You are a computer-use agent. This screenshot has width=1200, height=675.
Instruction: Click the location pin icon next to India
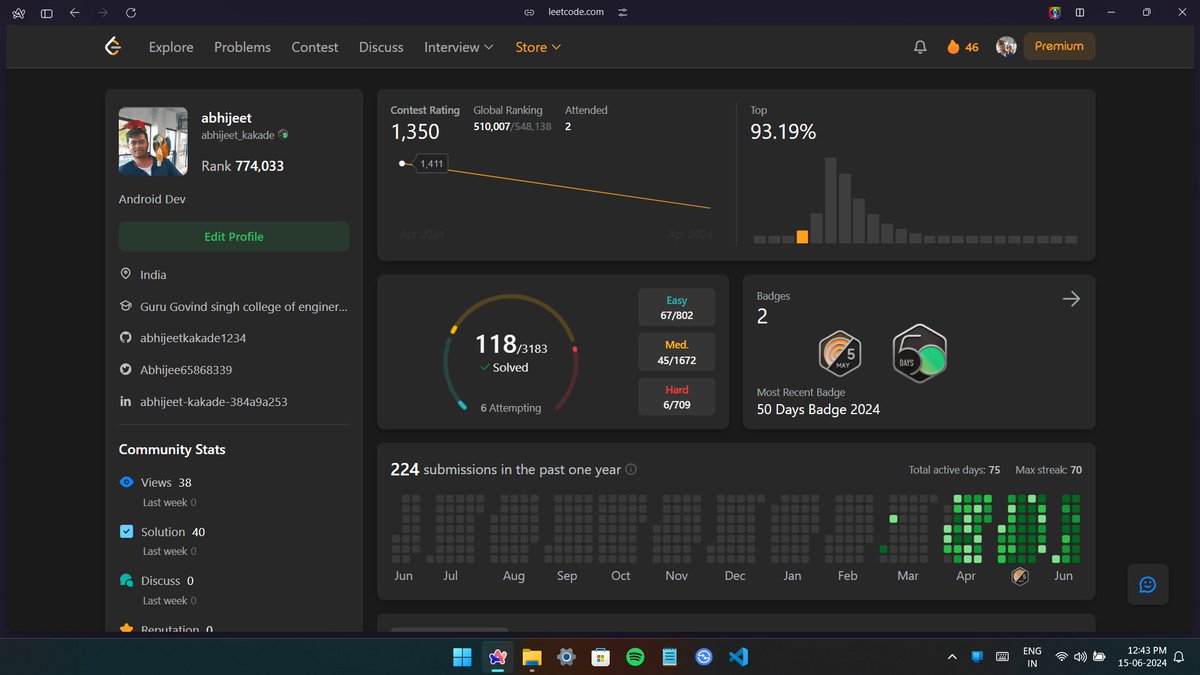(x=126, y=274)
